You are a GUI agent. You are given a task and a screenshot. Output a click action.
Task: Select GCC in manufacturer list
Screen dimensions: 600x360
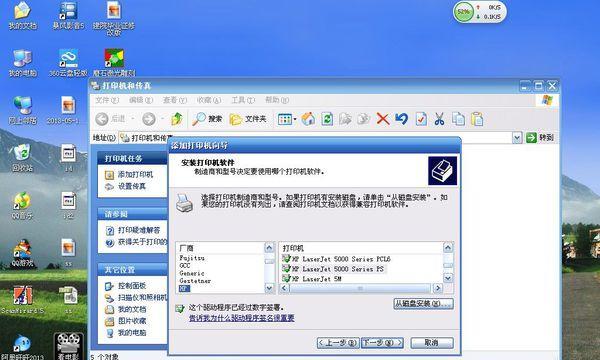184,266
